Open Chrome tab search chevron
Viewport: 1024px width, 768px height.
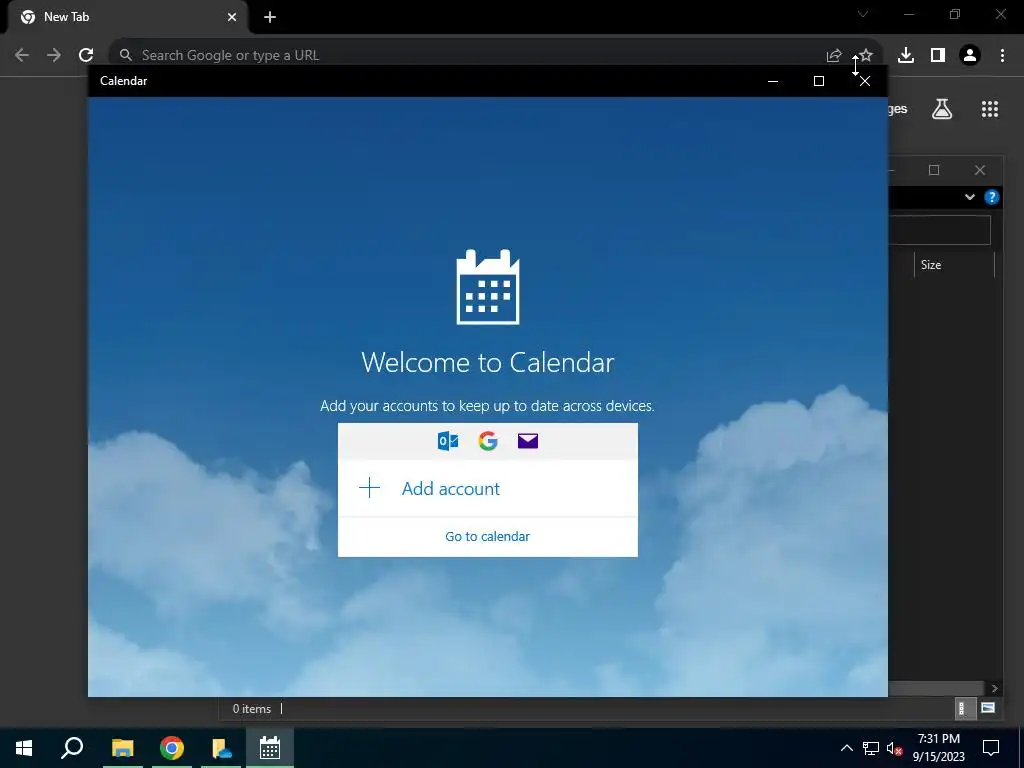(x=863, y=14)
